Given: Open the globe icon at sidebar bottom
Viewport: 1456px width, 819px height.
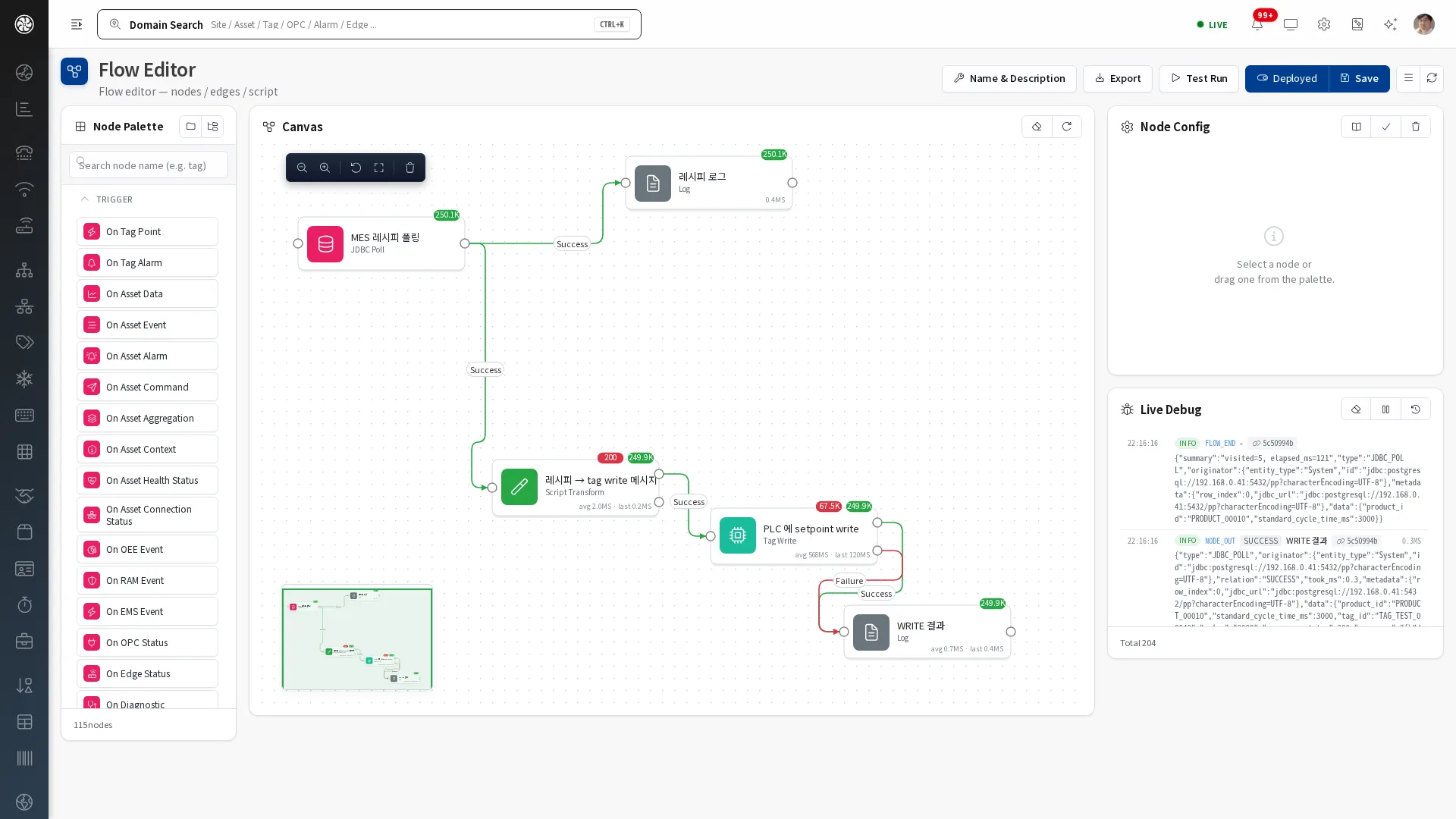Looking at the screenshot, I should pyautogui.click(x=24, y=802).
